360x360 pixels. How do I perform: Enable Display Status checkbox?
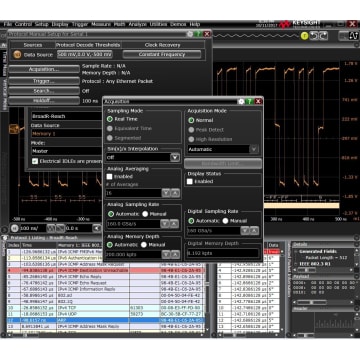coord(190,182)
